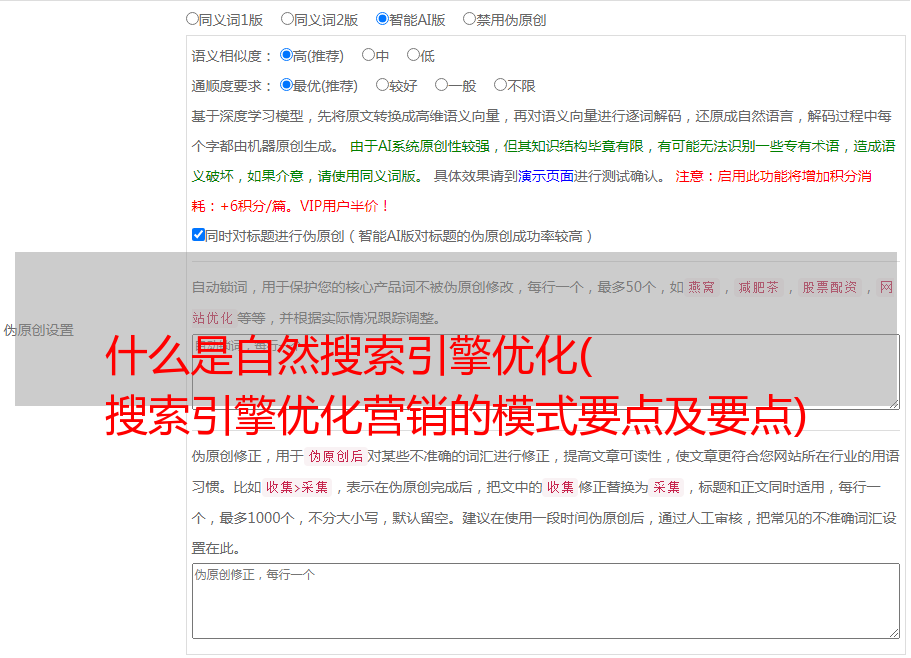Image resolution: width=911 pixels, height=658 pixels.
Task: Set 语义相似度 to 低
Action: (413, 55)
